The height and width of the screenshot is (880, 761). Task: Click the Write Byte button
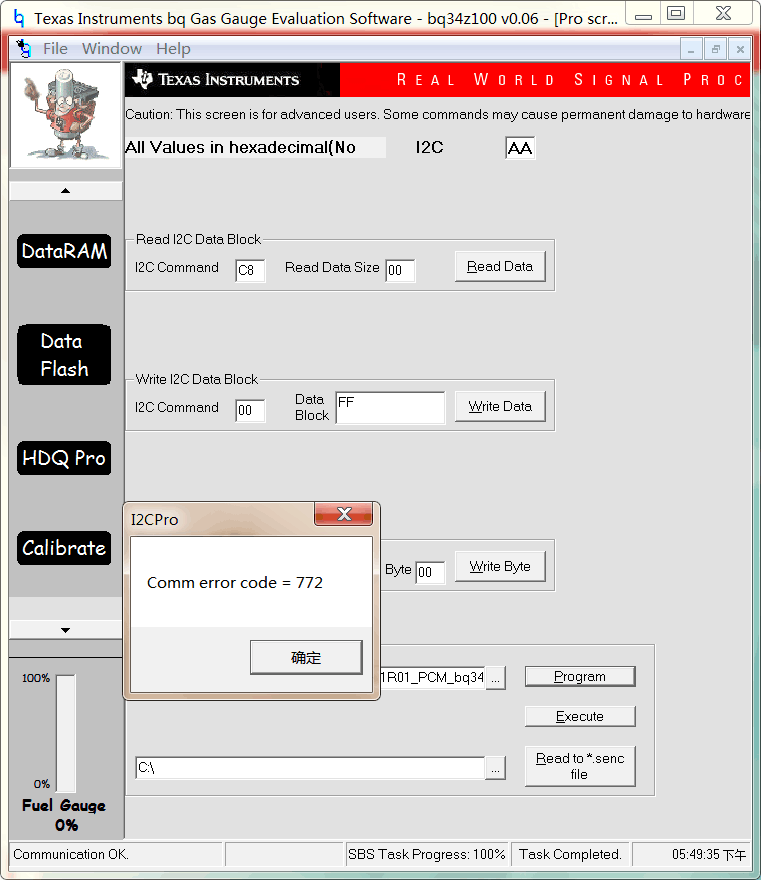[x=500, y=566]
